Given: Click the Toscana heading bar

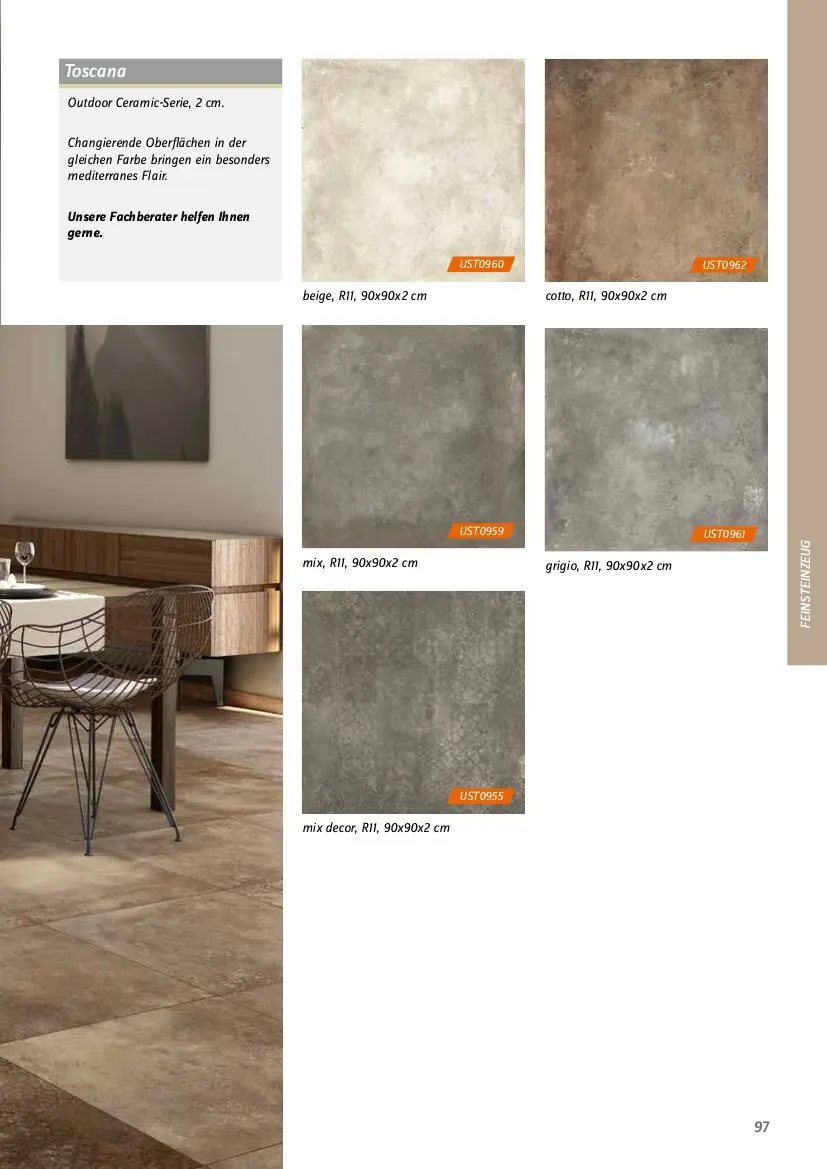Looking at the screenshot, I should coord(171,72).
